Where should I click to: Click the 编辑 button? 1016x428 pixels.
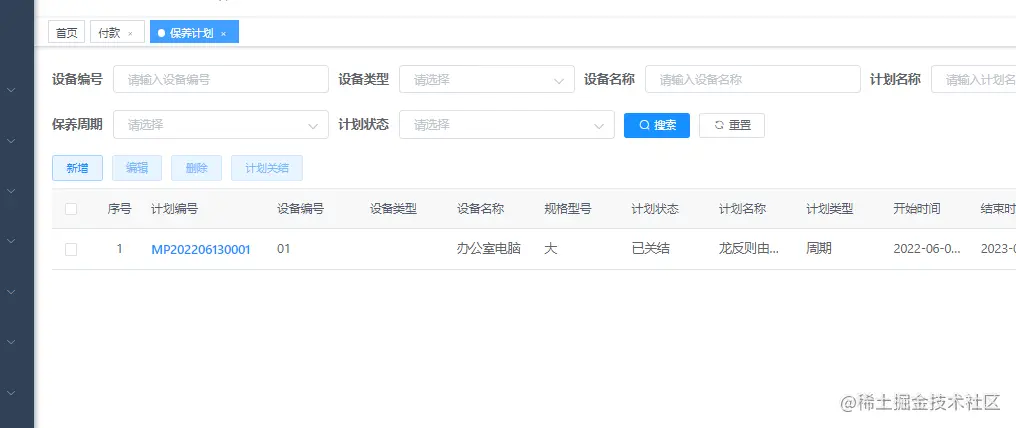tap(137, 168)
